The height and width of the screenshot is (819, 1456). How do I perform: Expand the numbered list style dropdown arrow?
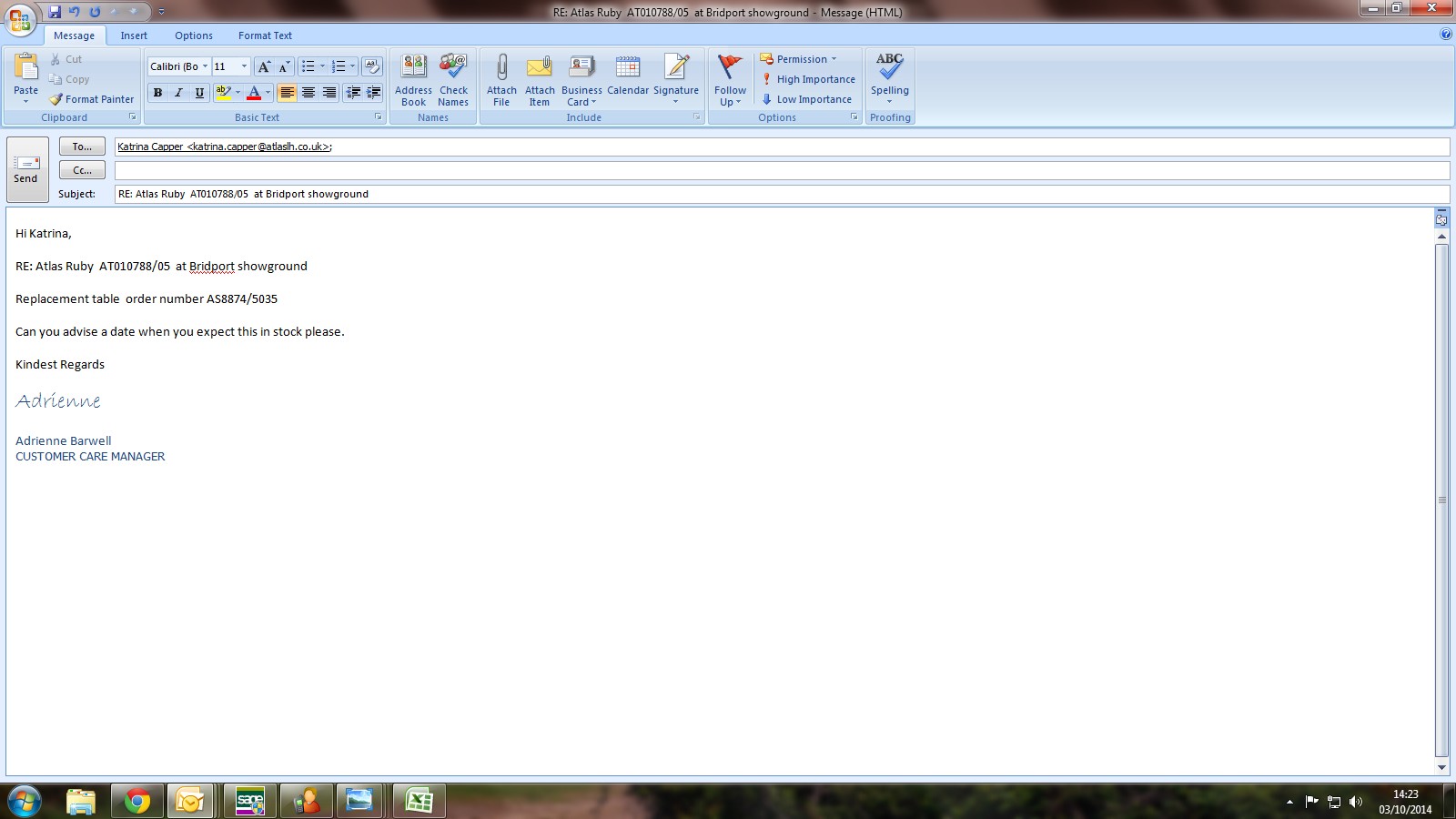click(352, 66)
